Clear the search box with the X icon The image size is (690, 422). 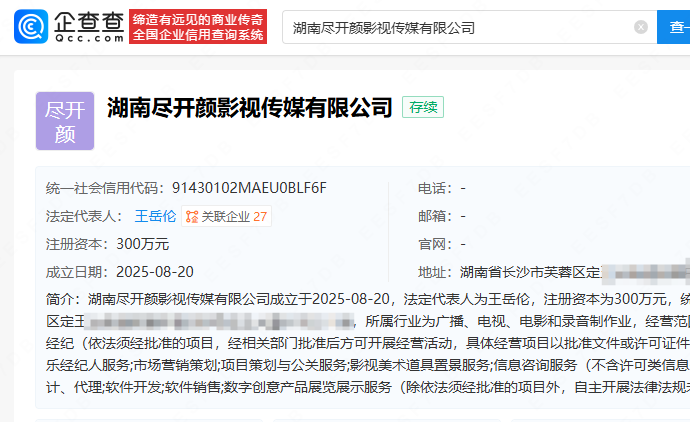[x=641, y=27]
